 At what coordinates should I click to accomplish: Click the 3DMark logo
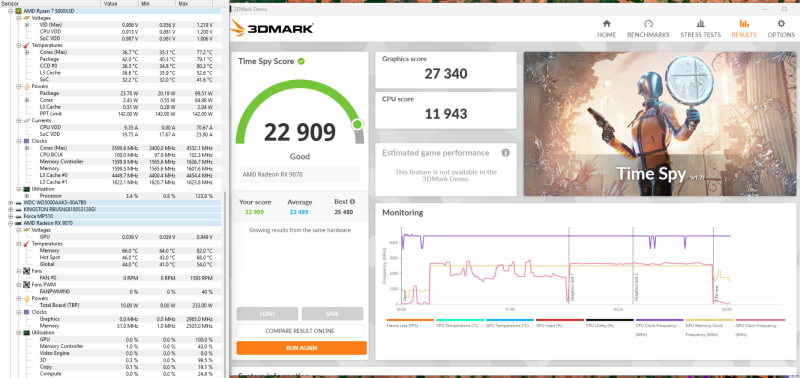tap(271, 28)
